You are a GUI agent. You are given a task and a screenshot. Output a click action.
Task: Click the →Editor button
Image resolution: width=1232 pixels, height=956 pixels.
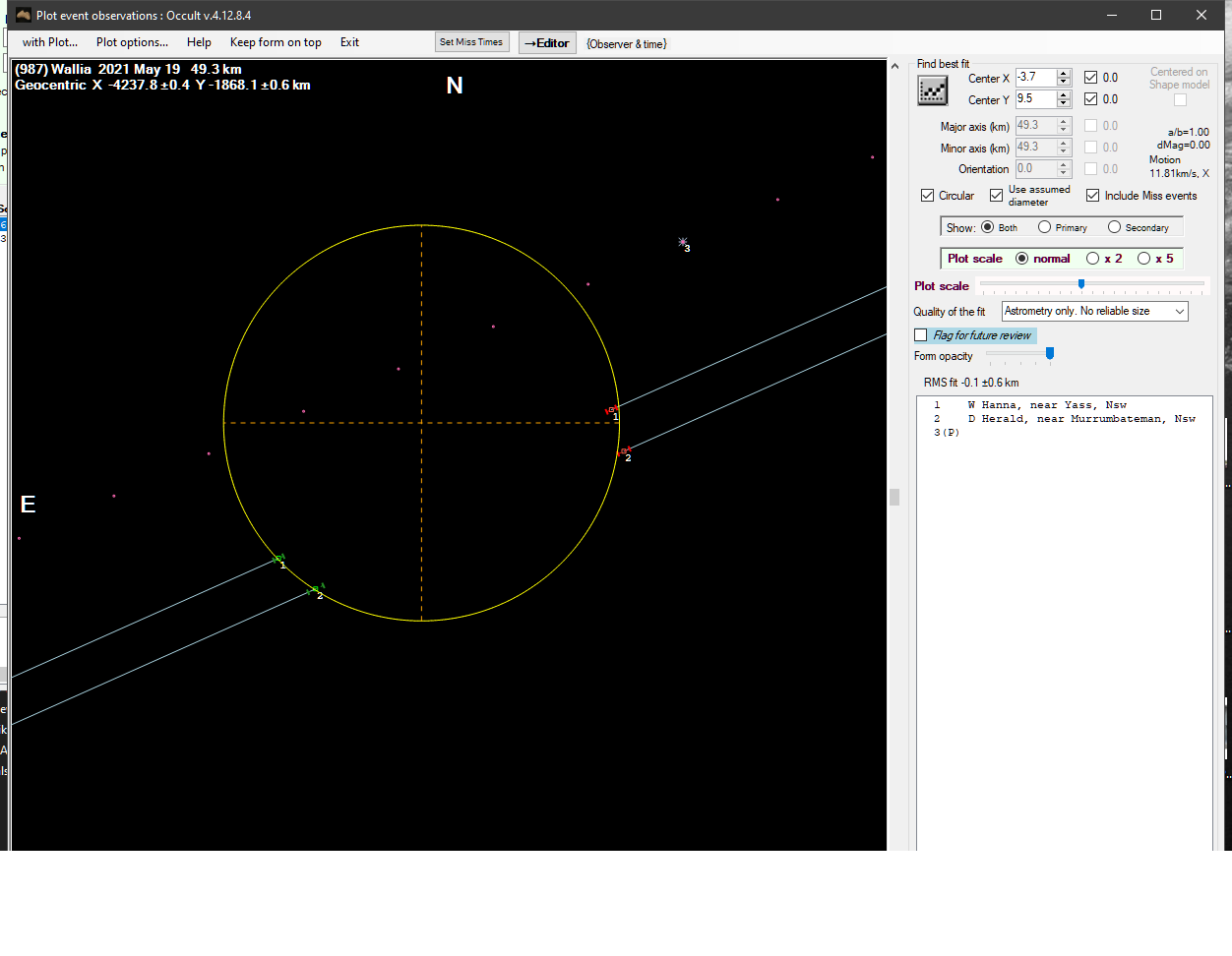(547, 43)
